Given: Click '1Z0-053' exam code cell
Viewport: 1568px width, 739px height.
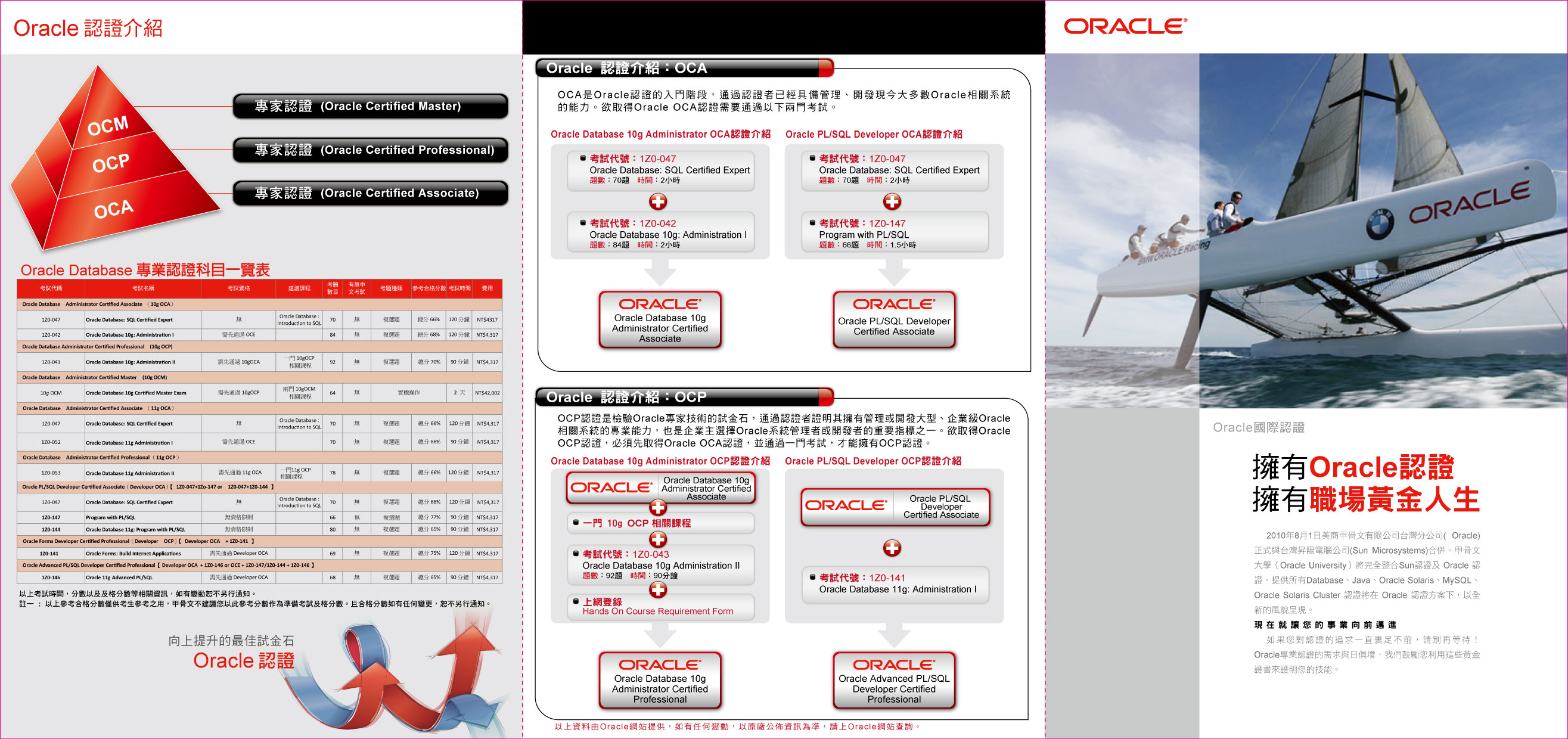Looking at the screenshot, I should pyautogui.click(x=51, y=473).
